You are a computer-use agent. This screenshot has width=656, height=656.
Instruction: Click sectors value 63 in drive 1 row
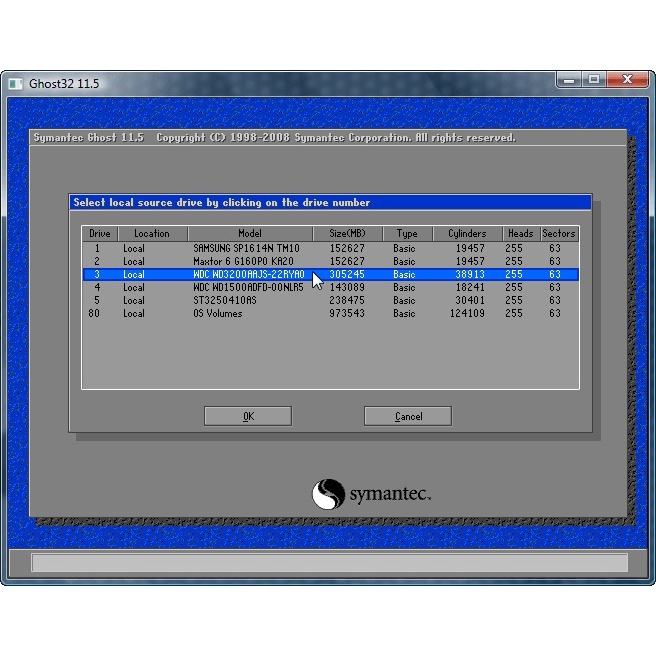(x=555, y=249)
